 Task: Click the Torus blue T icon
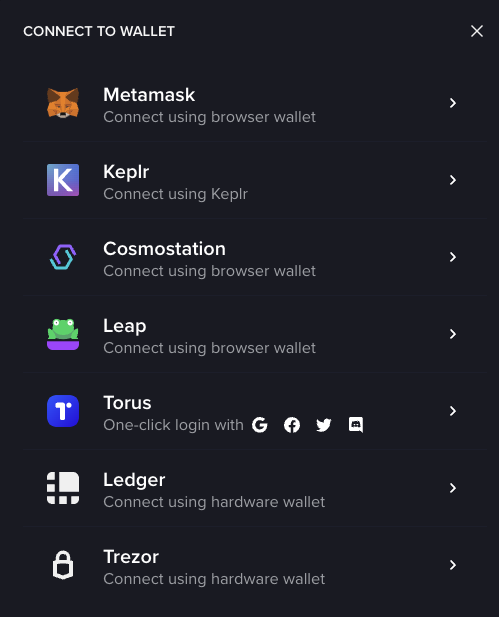(x=63, y=411)
